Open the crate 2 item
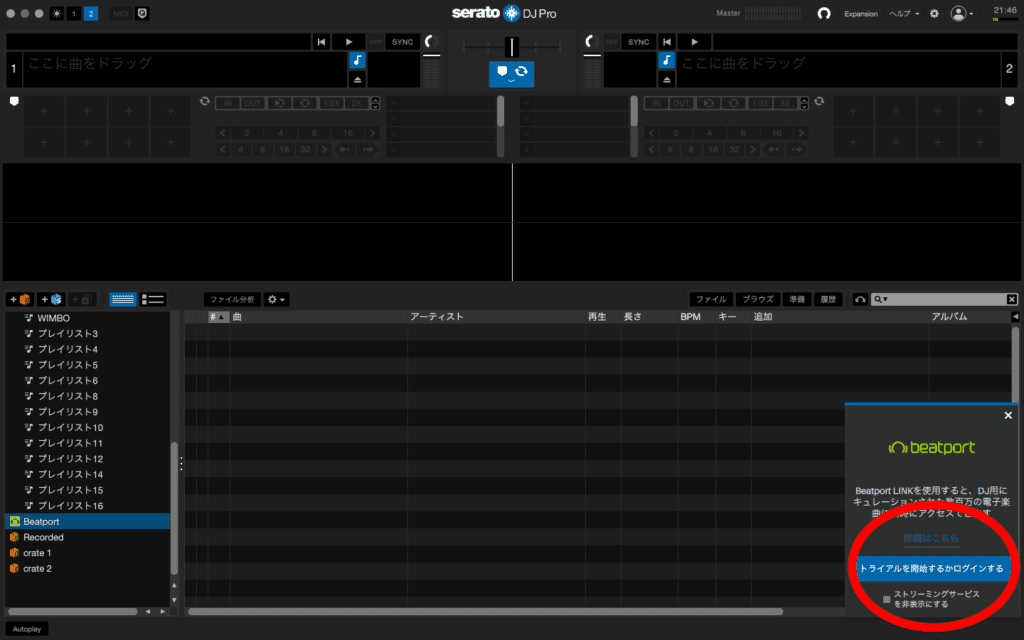Screen dimensions: 1024x640 pyautogui.click(x=37, y=569)
